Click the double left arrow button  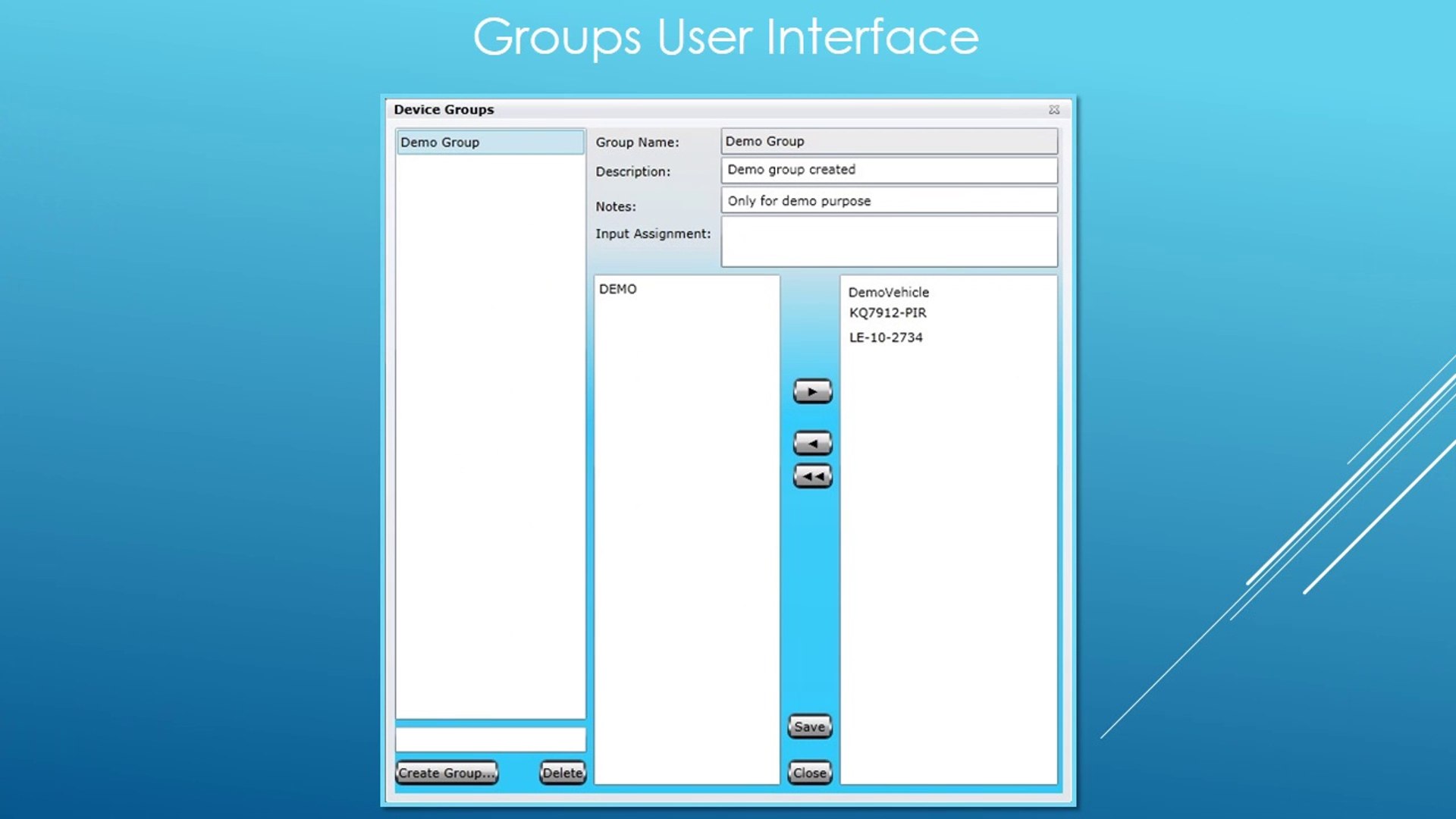pyautogui.click(x=812, y=476)
